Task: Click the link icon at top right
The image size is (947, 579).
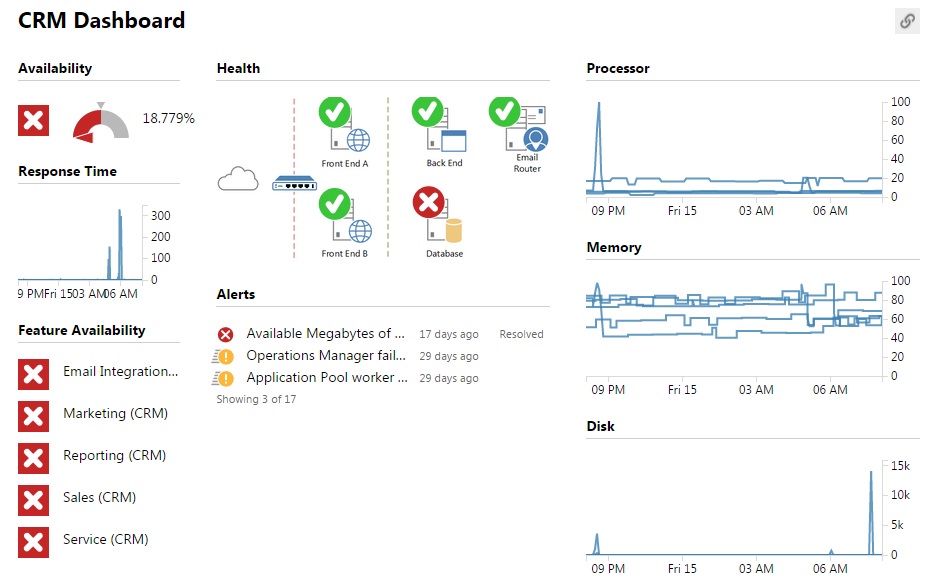Action: tap(907, 21)
